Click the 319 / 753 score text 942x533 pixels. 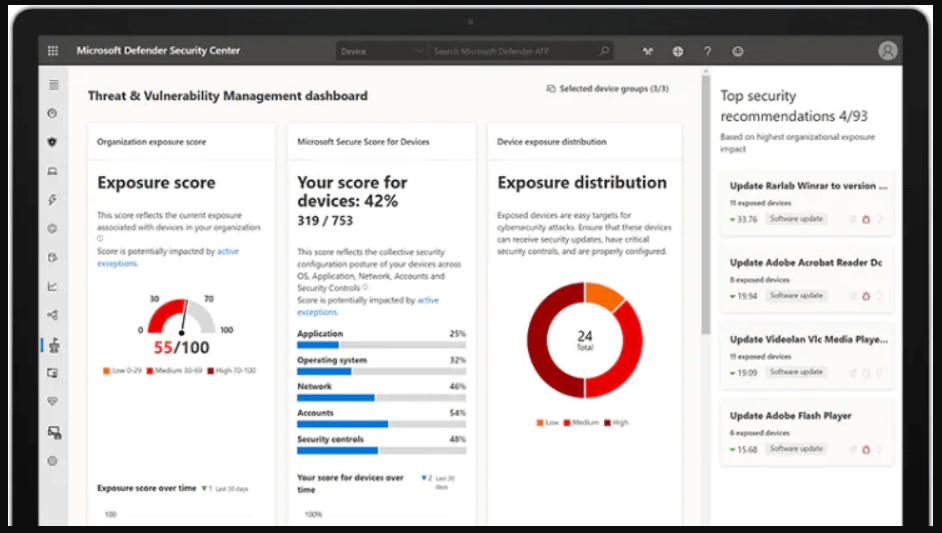(325, 221)
